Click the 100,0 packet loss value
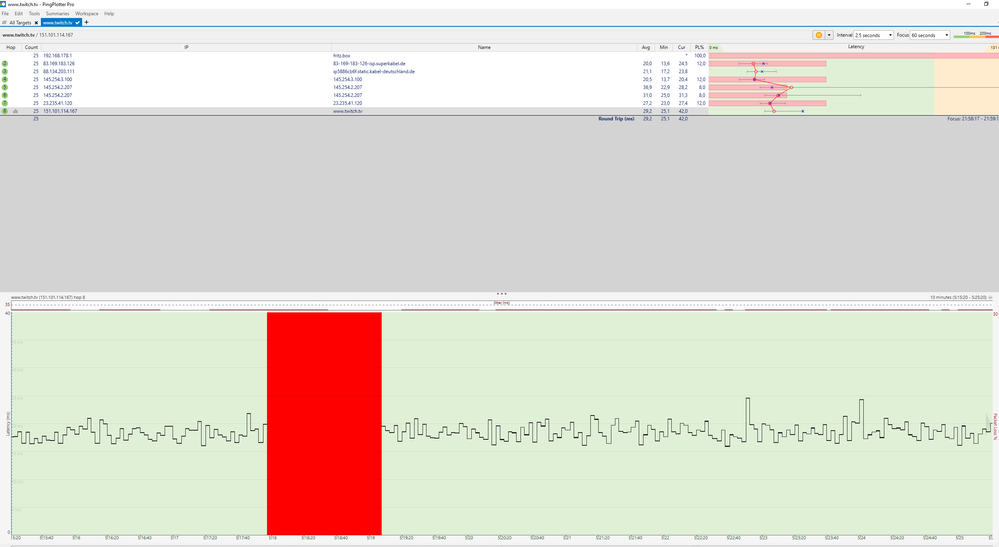 click(x=700, y=55)
